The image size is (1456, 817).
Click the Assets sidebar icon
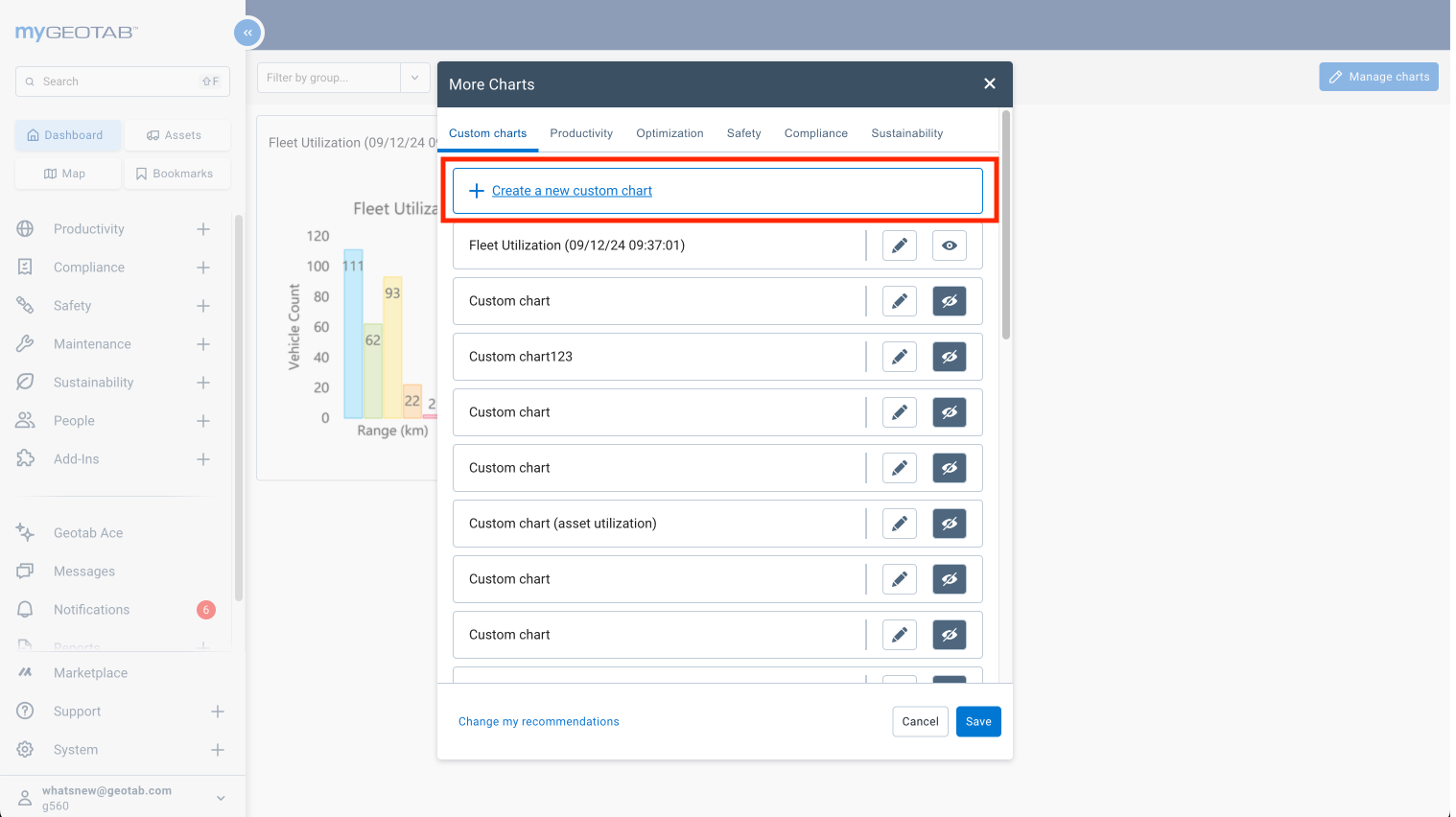pos(177,135)
